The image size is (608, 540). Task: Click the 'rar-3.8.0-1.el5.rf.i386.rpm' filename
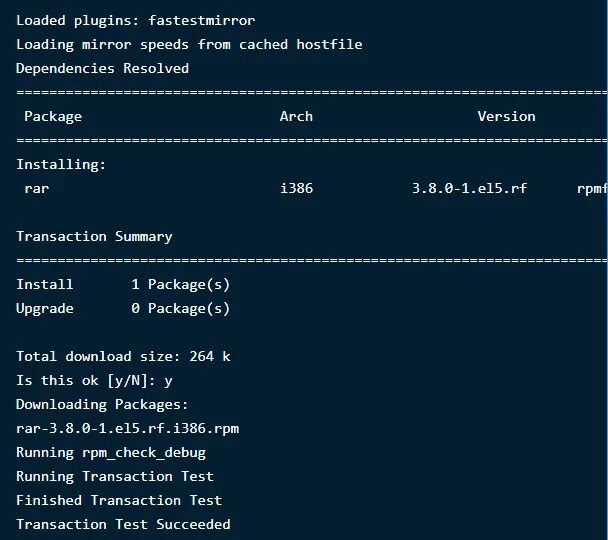(x=127, y=428)
